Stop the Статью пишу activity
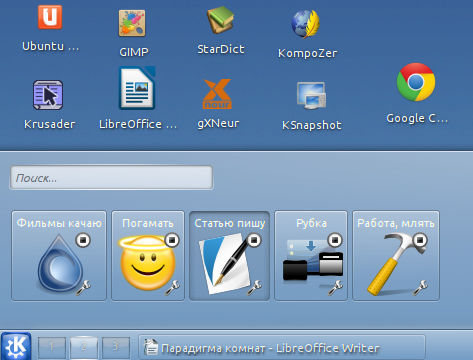 [x=254, y=240]
